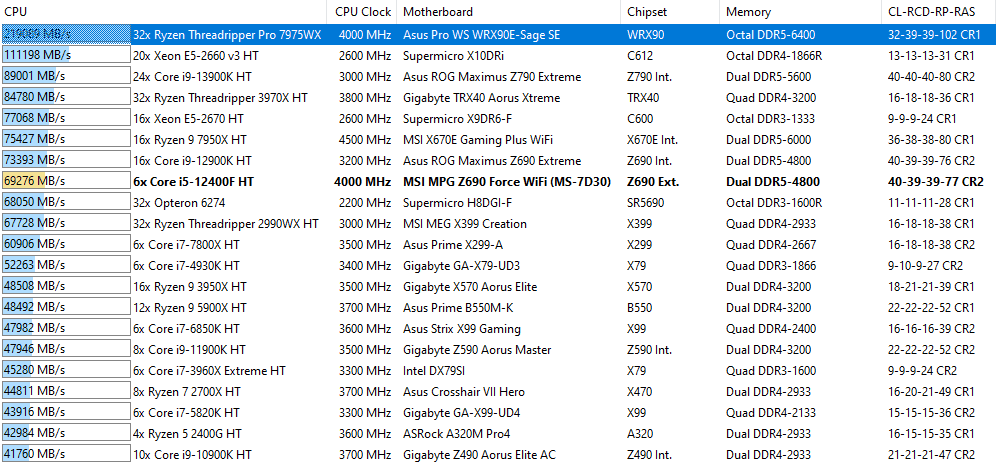The image size is (999, 465).
Task: Click the Quad DDR3-1866 memory cell
Action: (771, 266)
